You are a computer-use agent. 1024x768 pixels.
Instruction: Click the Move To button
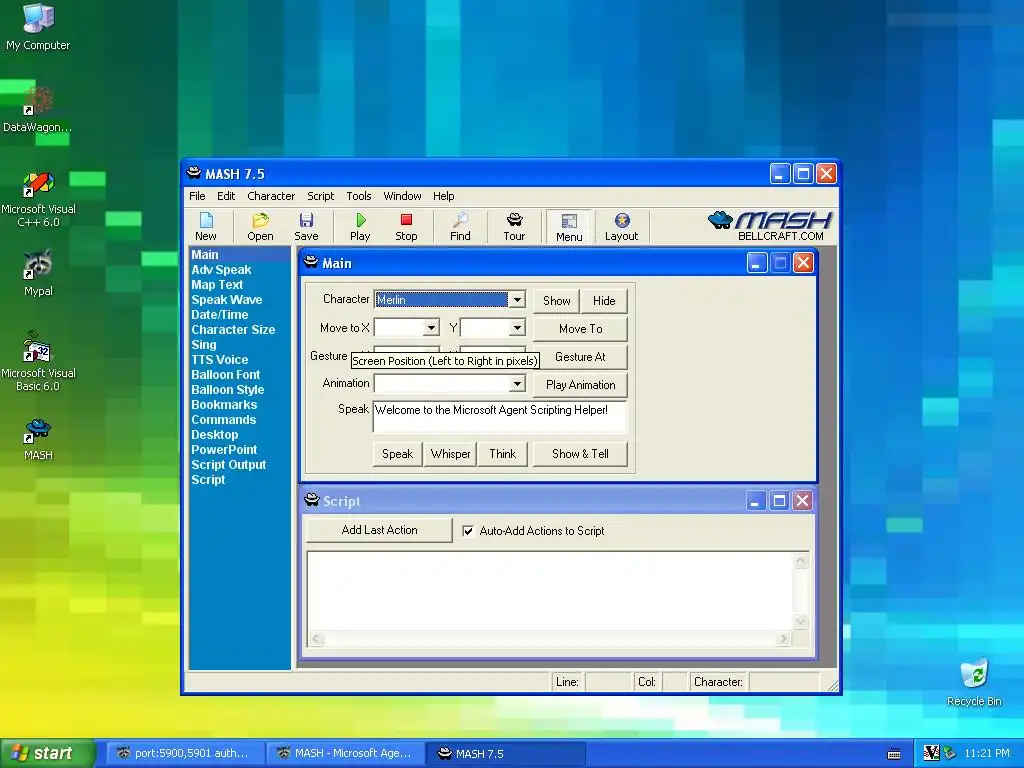(581, 328)
